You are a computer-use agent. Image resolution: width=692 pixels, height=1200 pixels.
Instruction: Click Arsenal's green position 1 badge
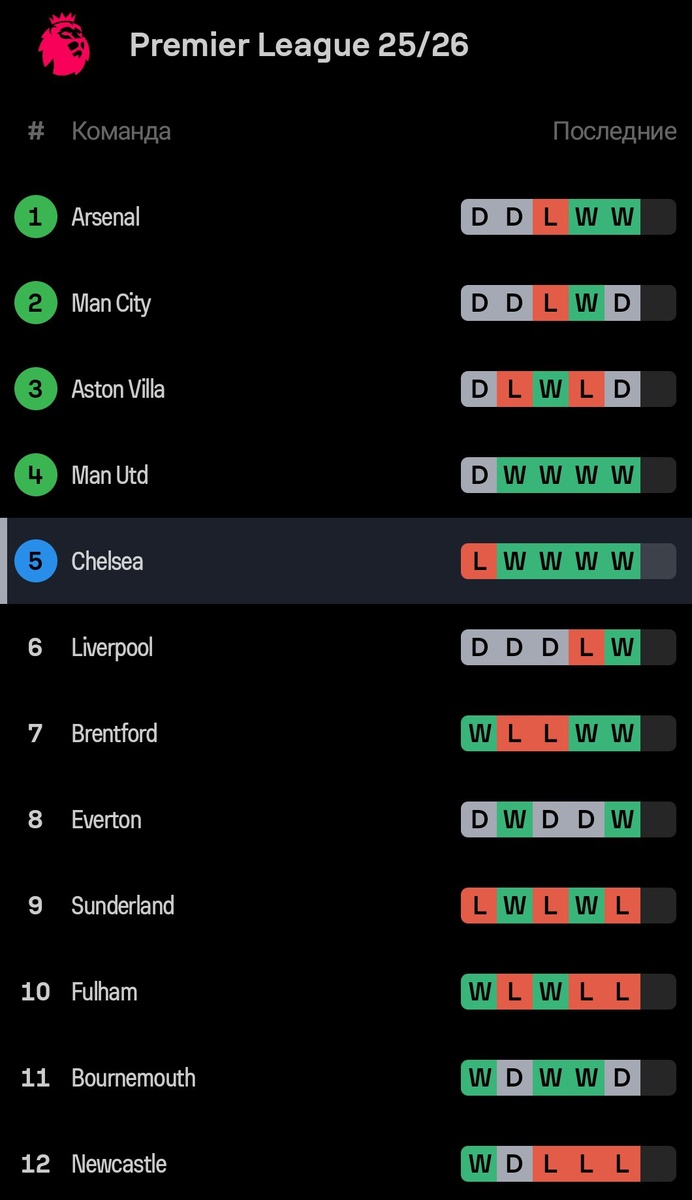[x=36, y=217]
